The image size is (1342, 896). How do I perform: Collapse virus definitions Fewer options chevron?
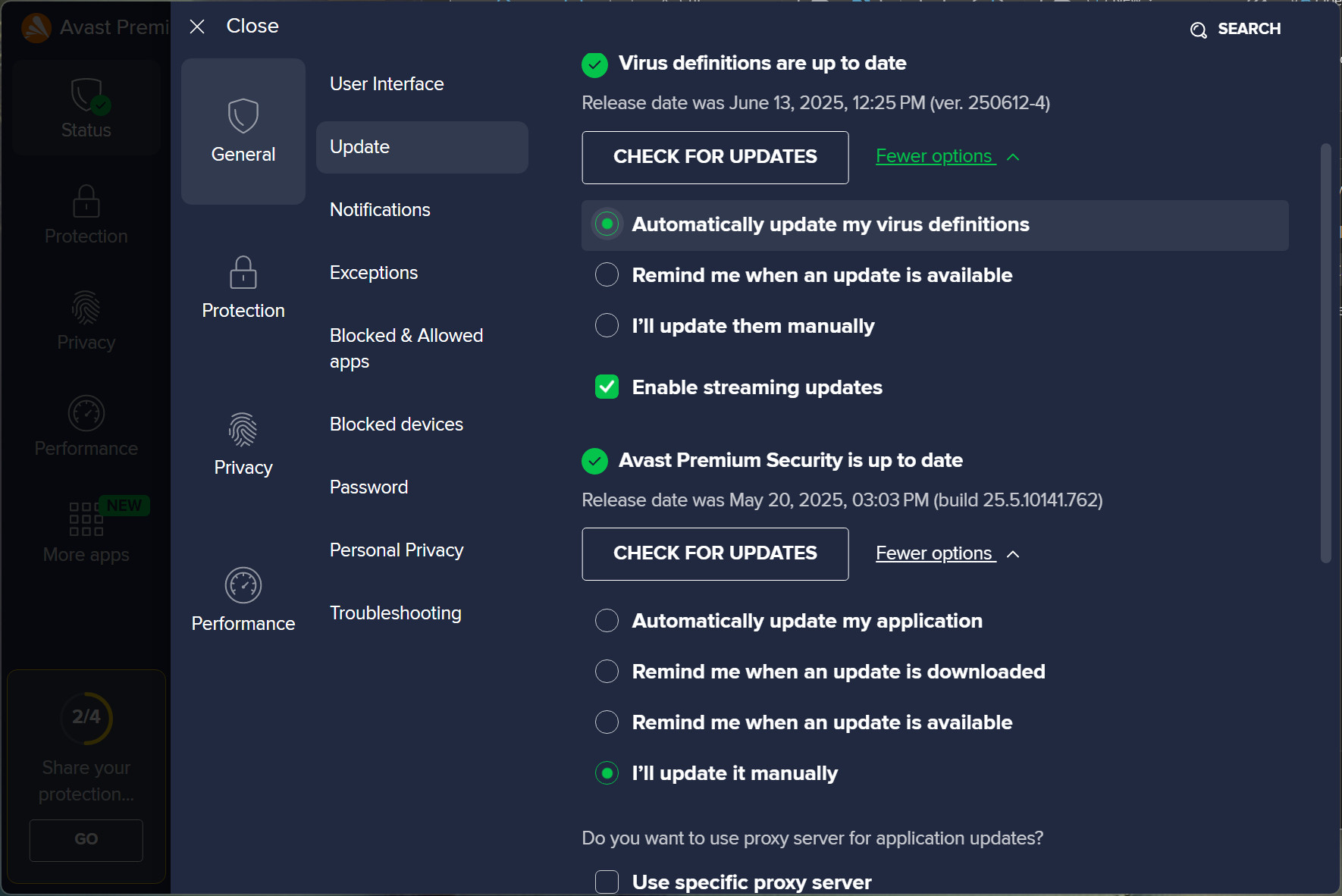(1013, 157)
